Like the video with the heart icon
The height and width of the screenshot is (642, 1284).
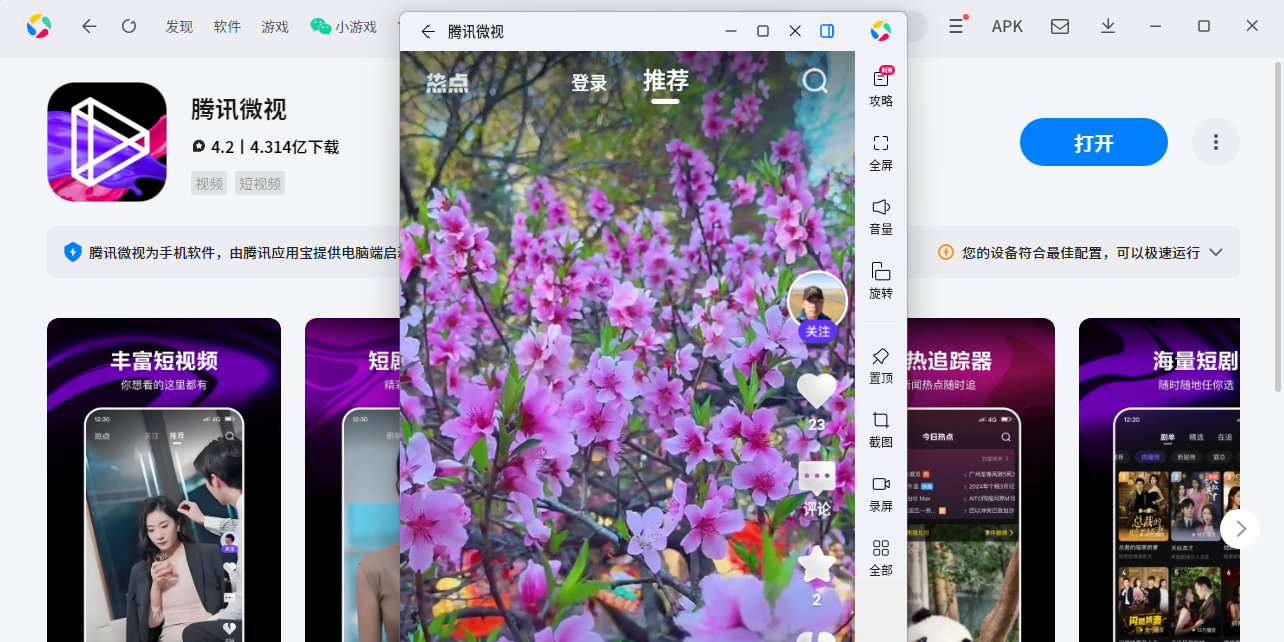click(817, 390)
